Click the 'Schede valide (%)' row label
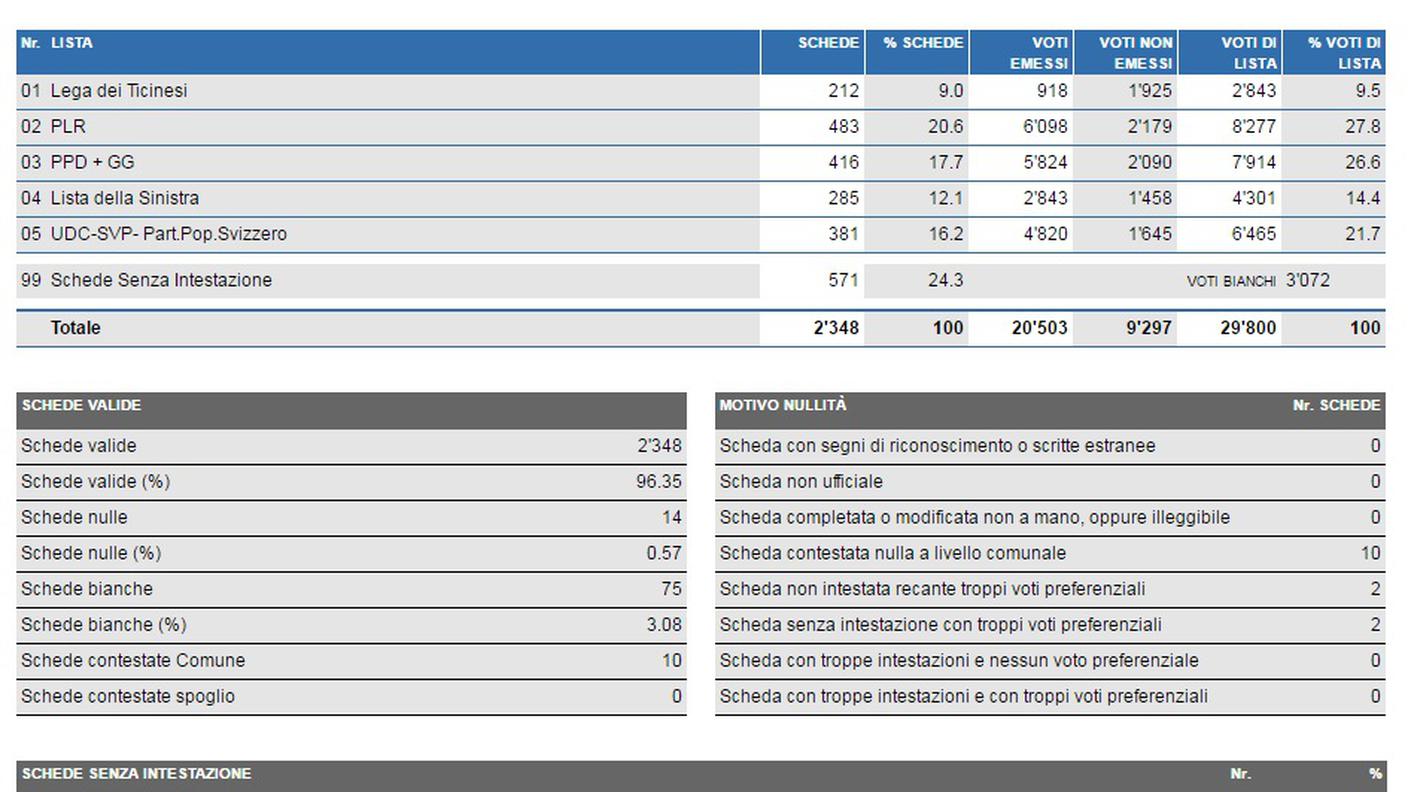 (x=96, y=482)
